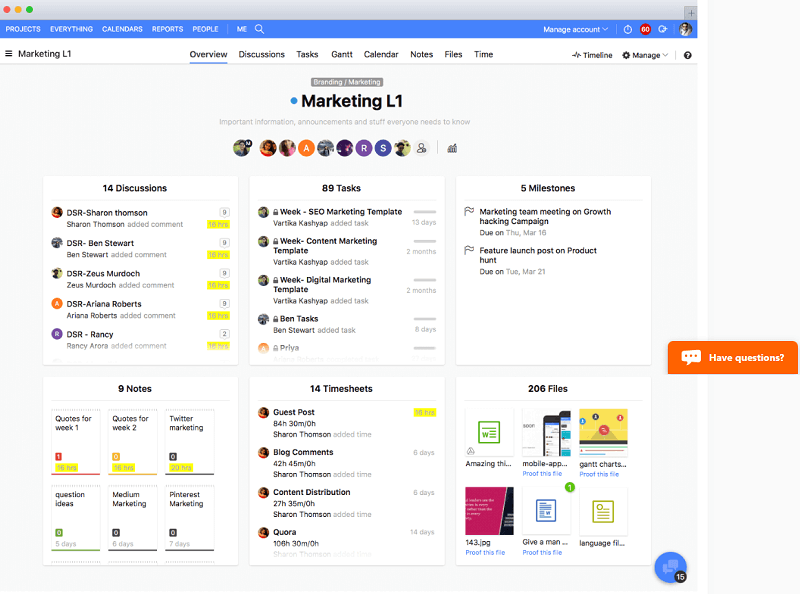Open the language fil... file thumbnail

(603, 511)
